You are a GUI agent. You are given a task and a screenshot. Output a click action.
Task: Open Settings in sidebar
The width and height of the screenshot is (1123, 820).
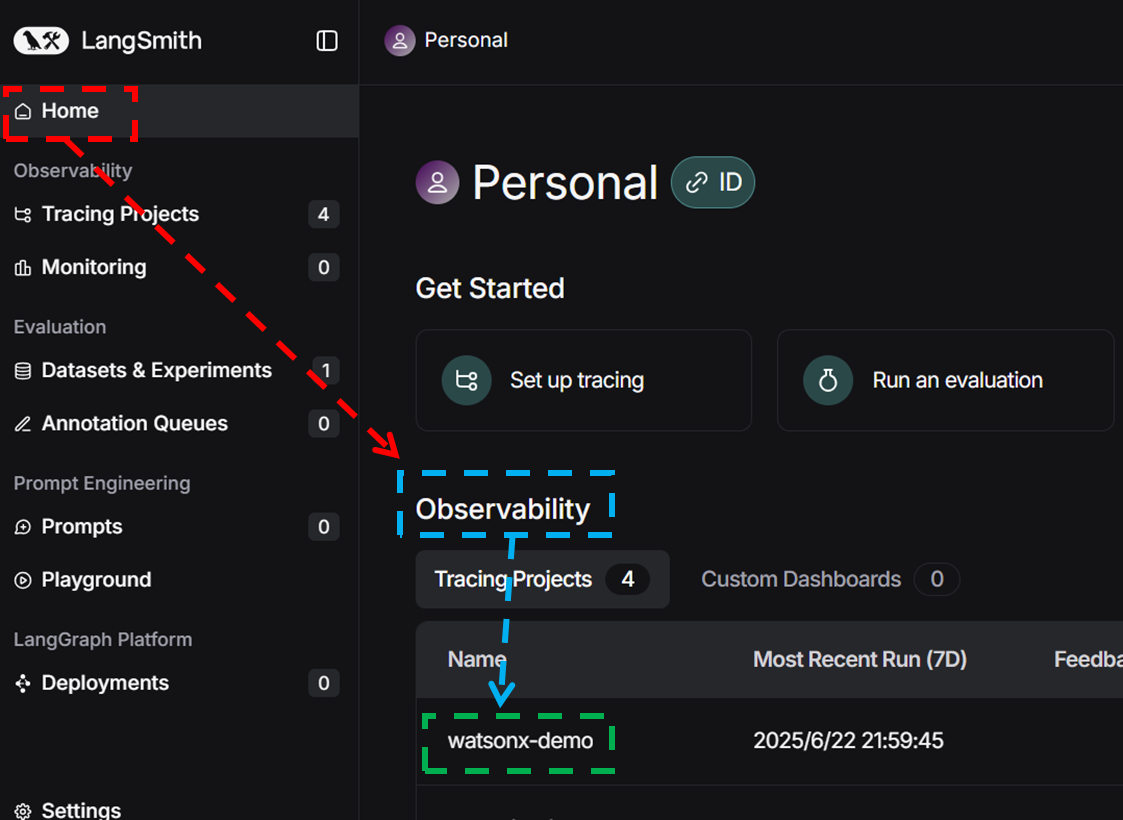tap(179, 810)
